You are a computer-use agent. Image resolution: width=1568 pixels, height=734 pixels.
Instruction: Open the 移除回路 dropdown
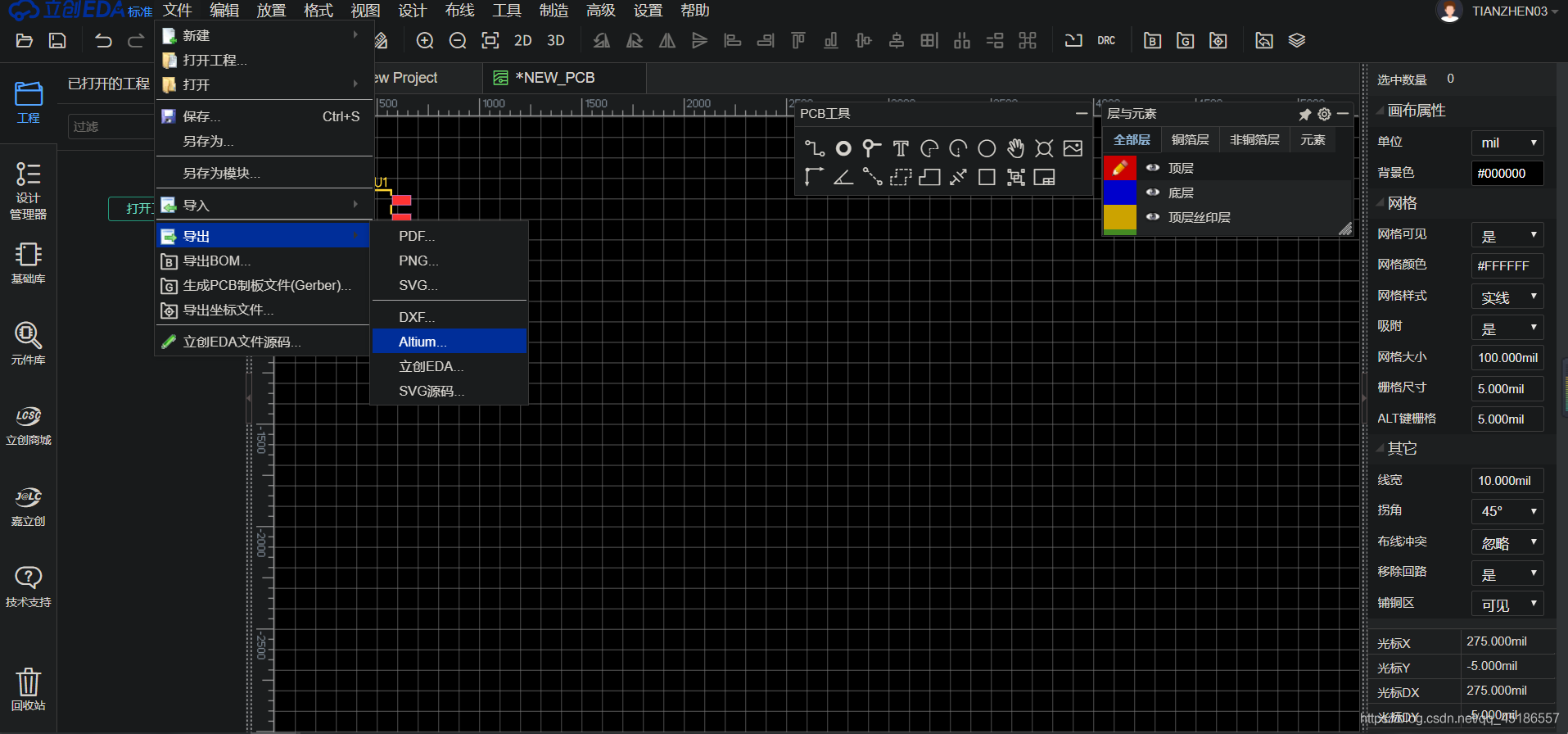click(1507, 573)
